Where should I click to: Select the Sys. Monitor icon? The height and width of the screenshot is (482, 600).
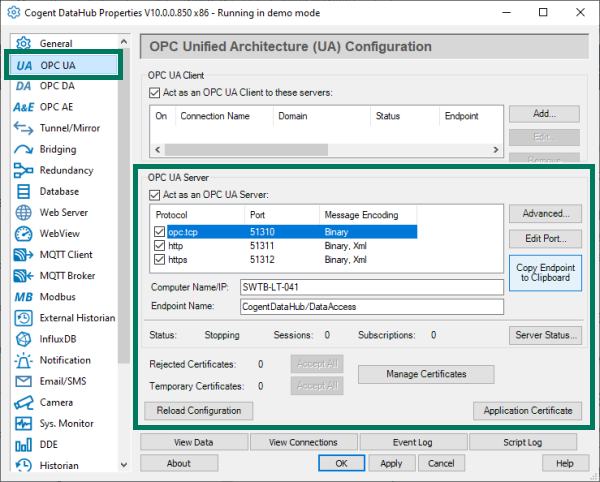(x=23, y=423)
